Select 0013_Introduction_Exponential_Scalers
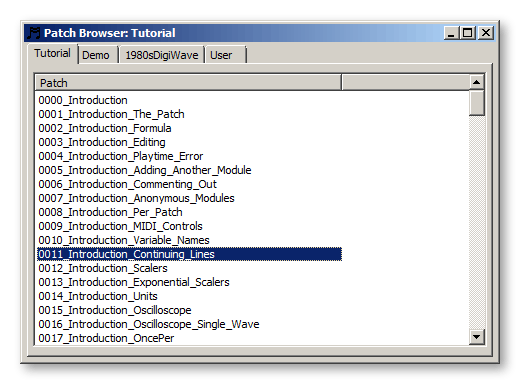 (134, 282)
